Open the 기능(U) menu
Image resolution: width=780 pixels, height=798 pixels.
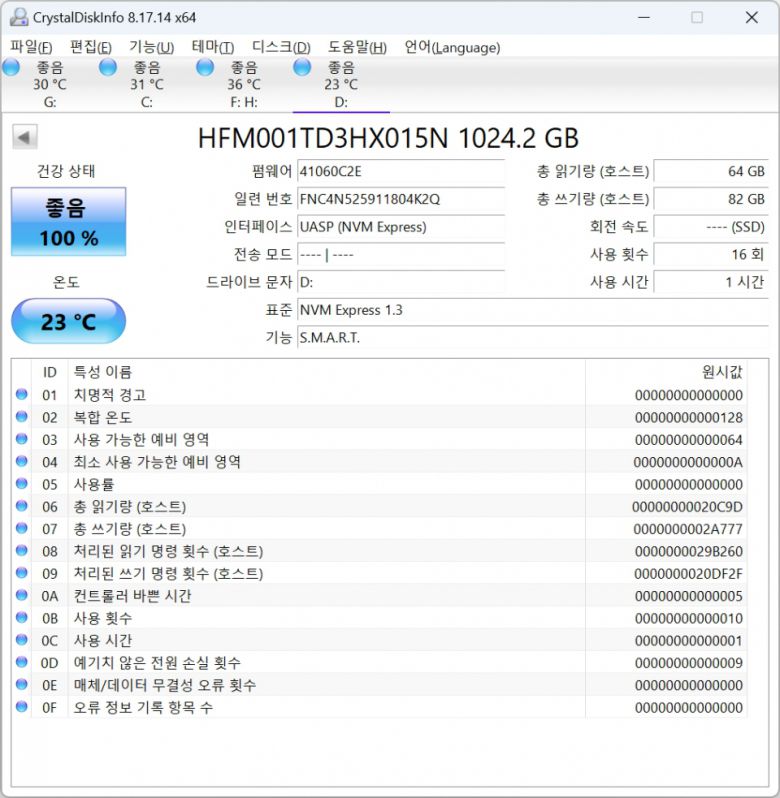[151, 47]
